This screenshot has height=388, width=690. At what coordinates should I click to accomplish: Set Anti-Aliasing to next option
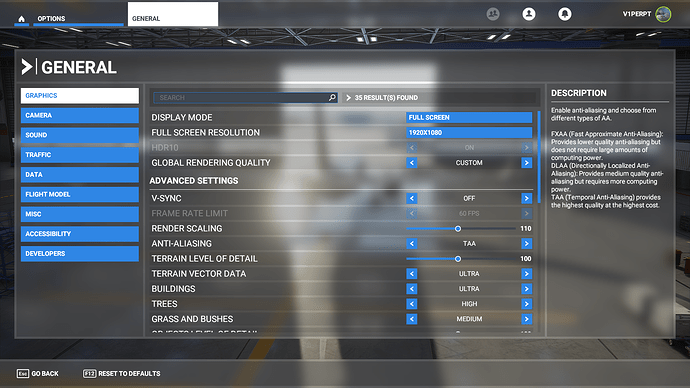point(526,244)
